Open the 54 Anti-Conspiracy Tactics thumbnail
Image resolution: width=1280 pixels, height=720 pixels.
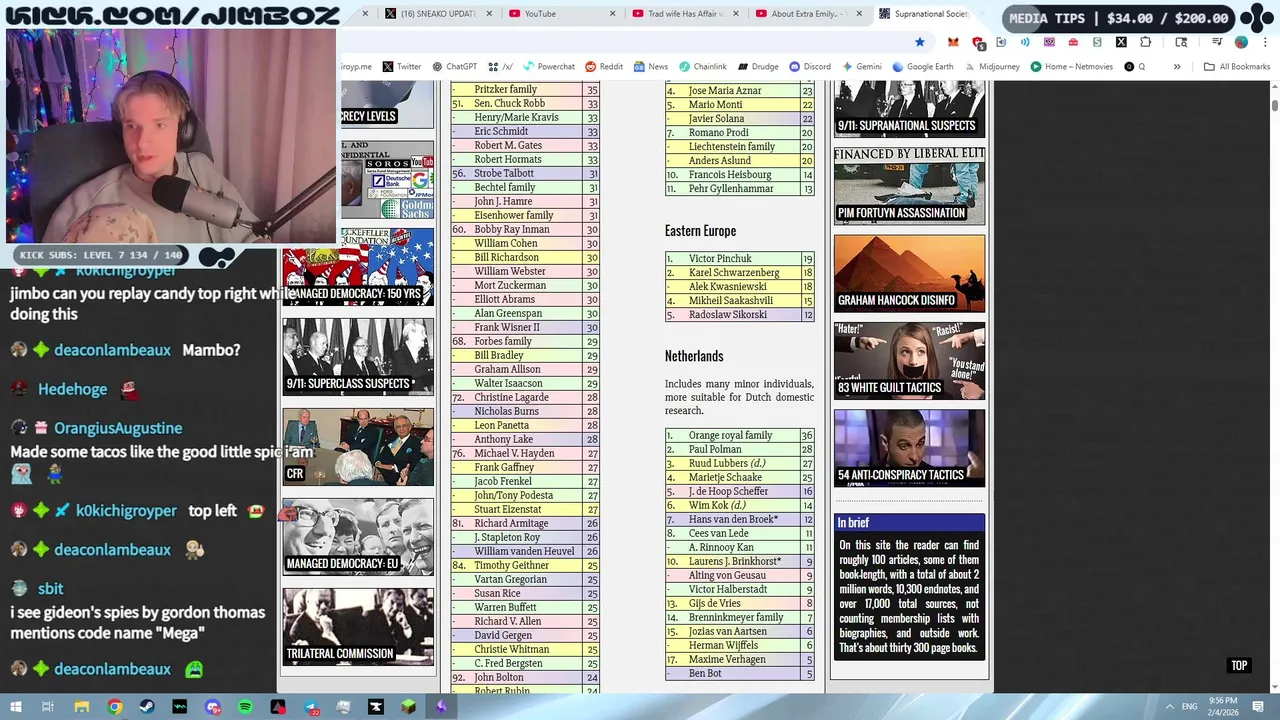coord(909,448)
